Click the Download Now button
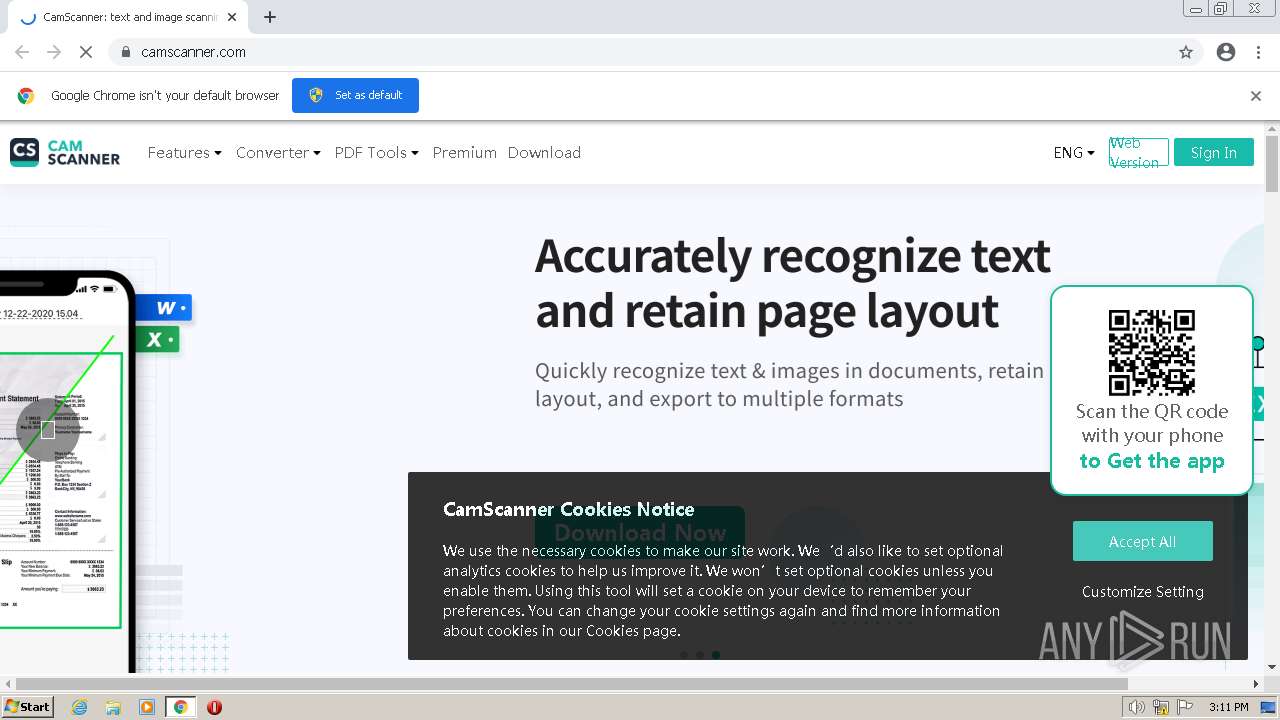1280x720 pixels. [640, 532]
